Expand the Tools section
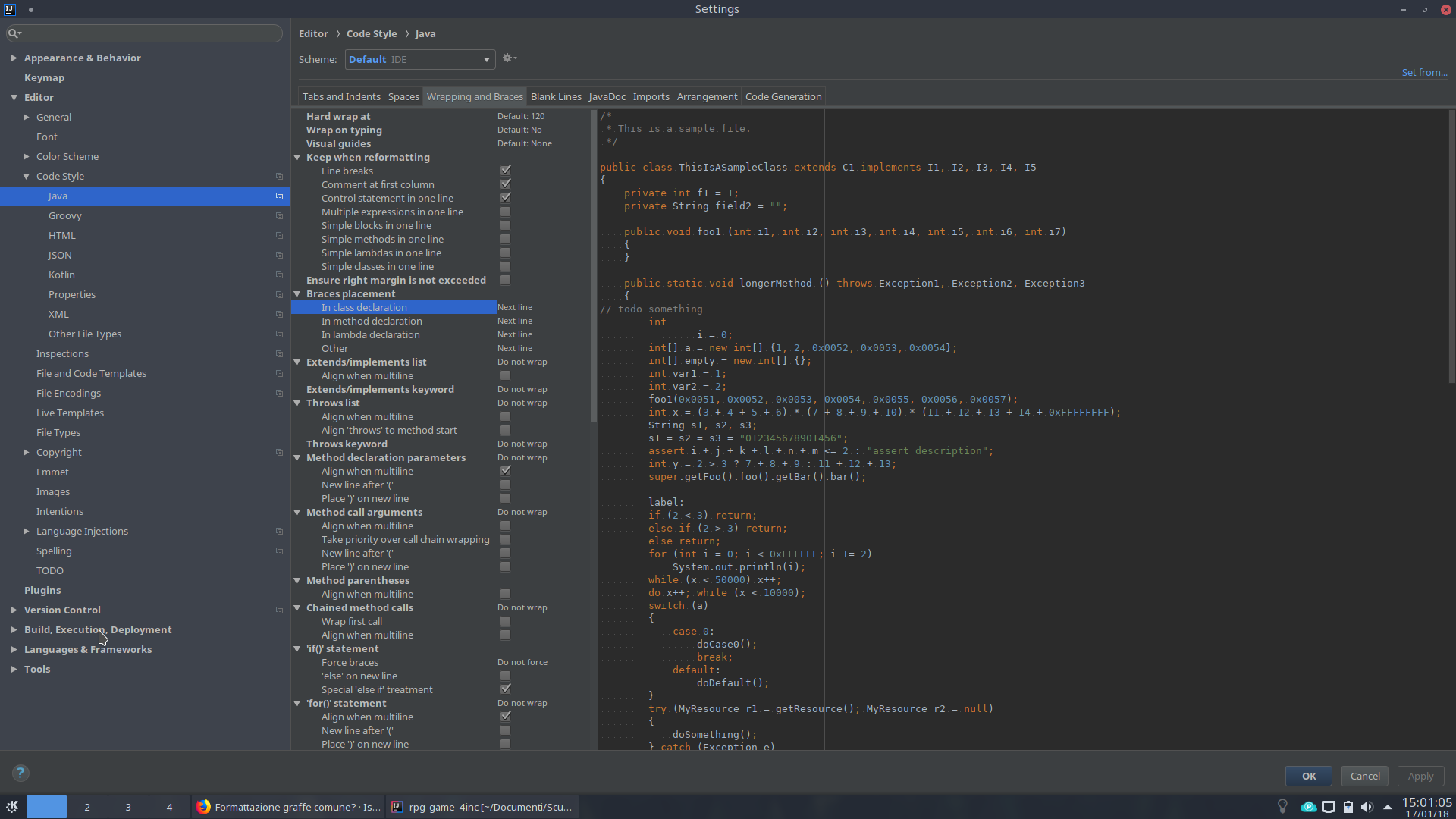Image resolution: width=1456 pixels, height=819 pixels. click(x=14, y=669)
